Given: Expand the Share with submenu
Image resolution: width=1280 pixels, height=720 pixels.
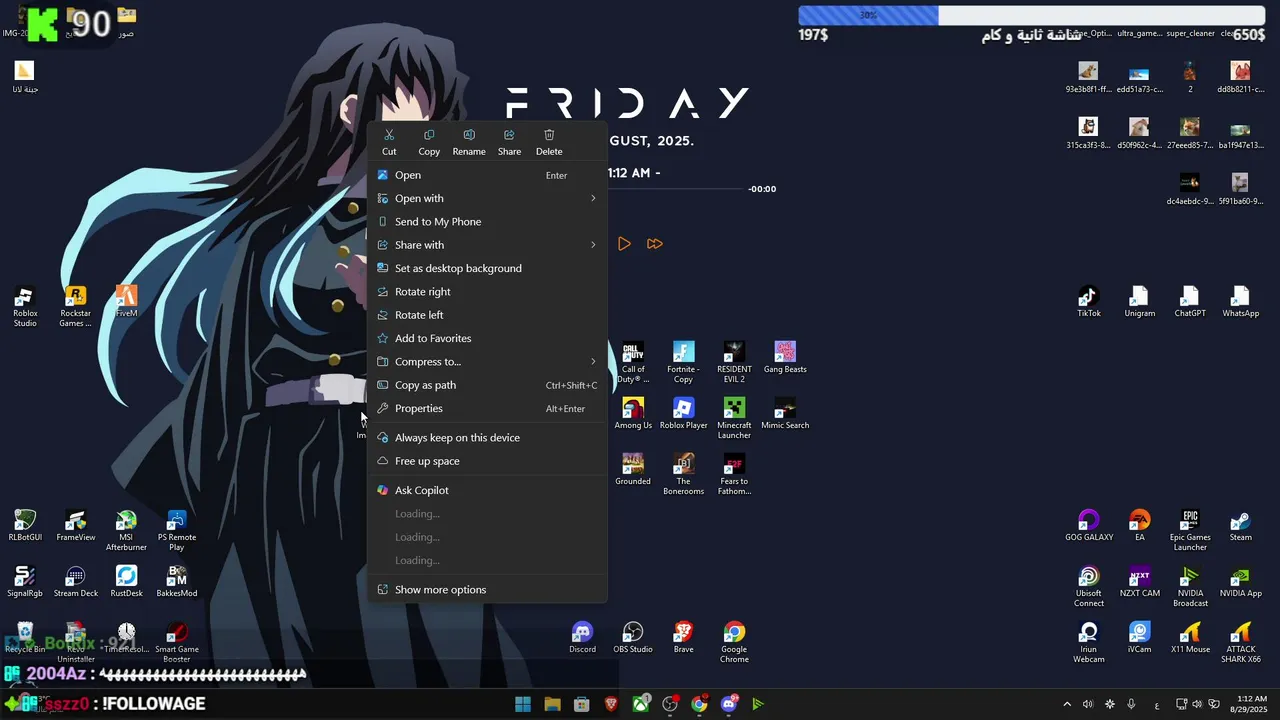Looking at the screenshot, I should 487,245.
